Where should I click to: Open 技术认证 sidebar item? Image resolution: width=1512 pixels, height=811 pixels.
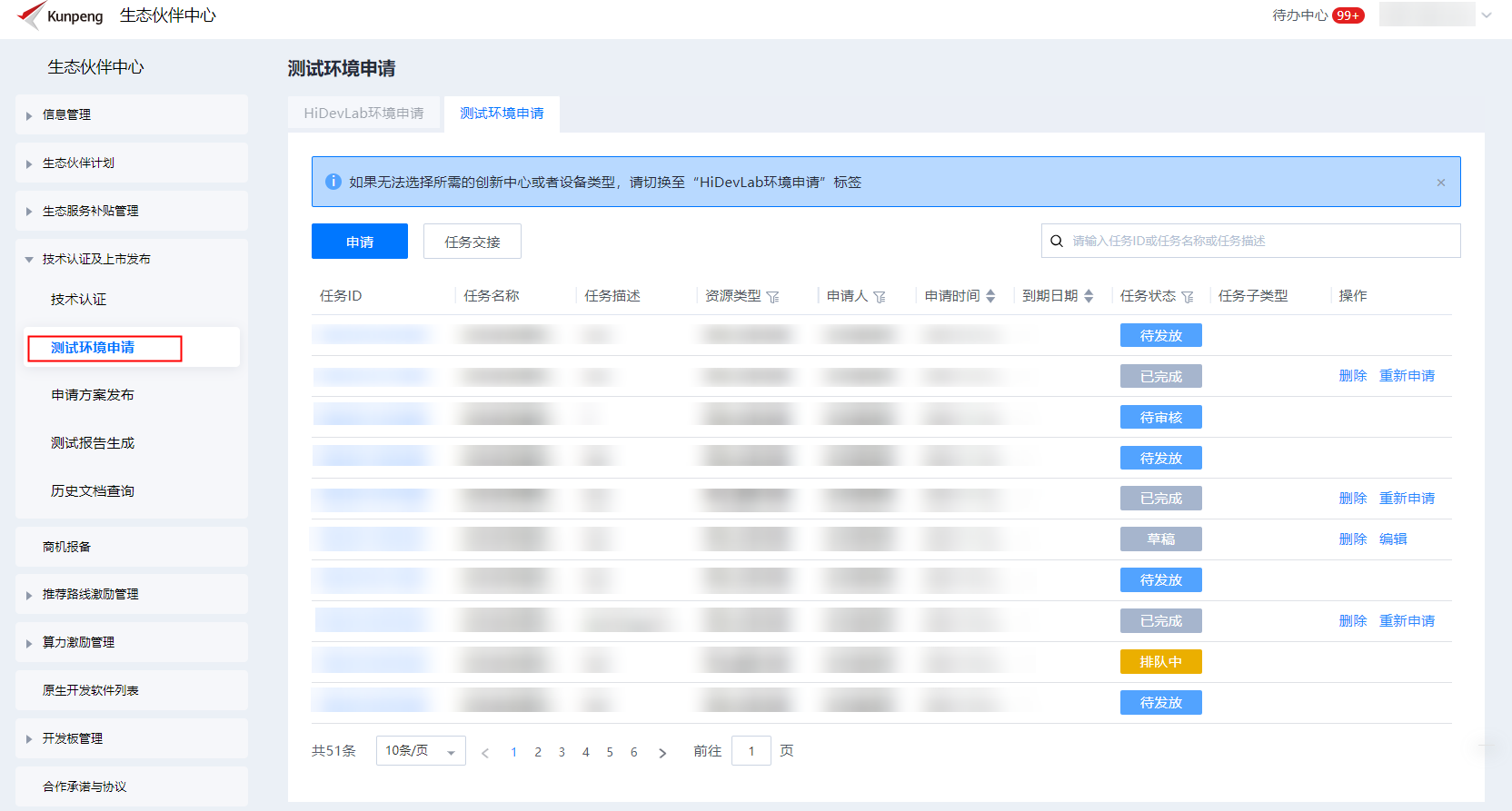pyautogui.click(x=78, y=300)
